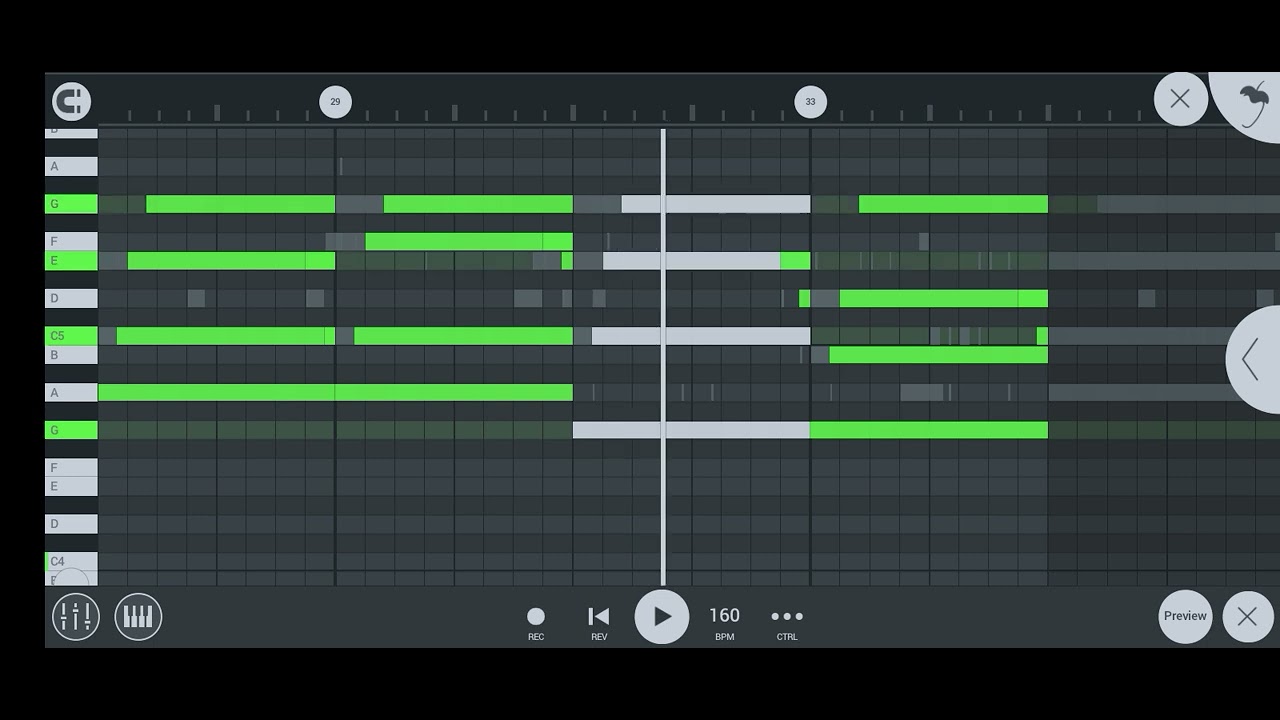The height and width of the screenshot is (720, 1280).
Task: Select the white selected E note
Action: click(x=691, y=261)
